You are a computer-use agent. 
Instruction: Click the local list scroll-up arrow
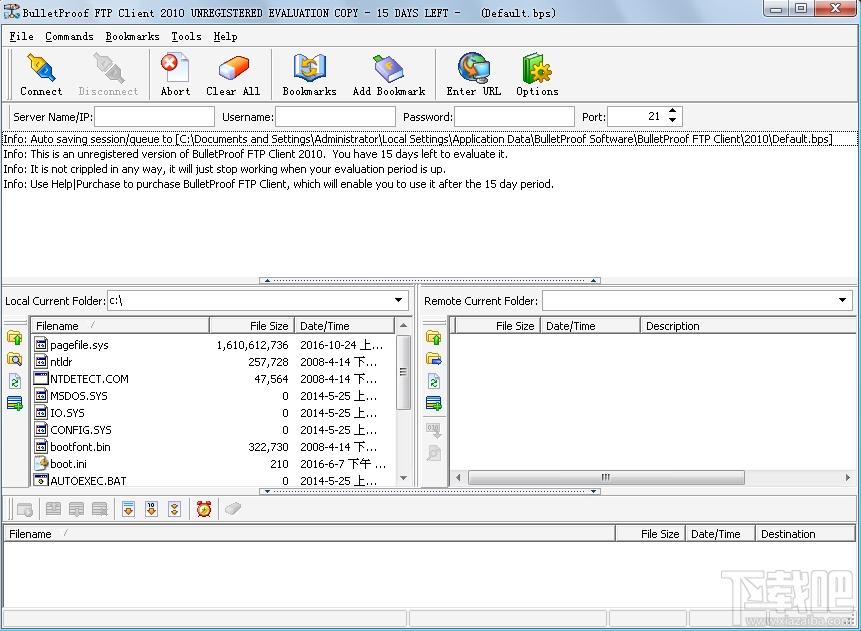click(x=404, y=326)
